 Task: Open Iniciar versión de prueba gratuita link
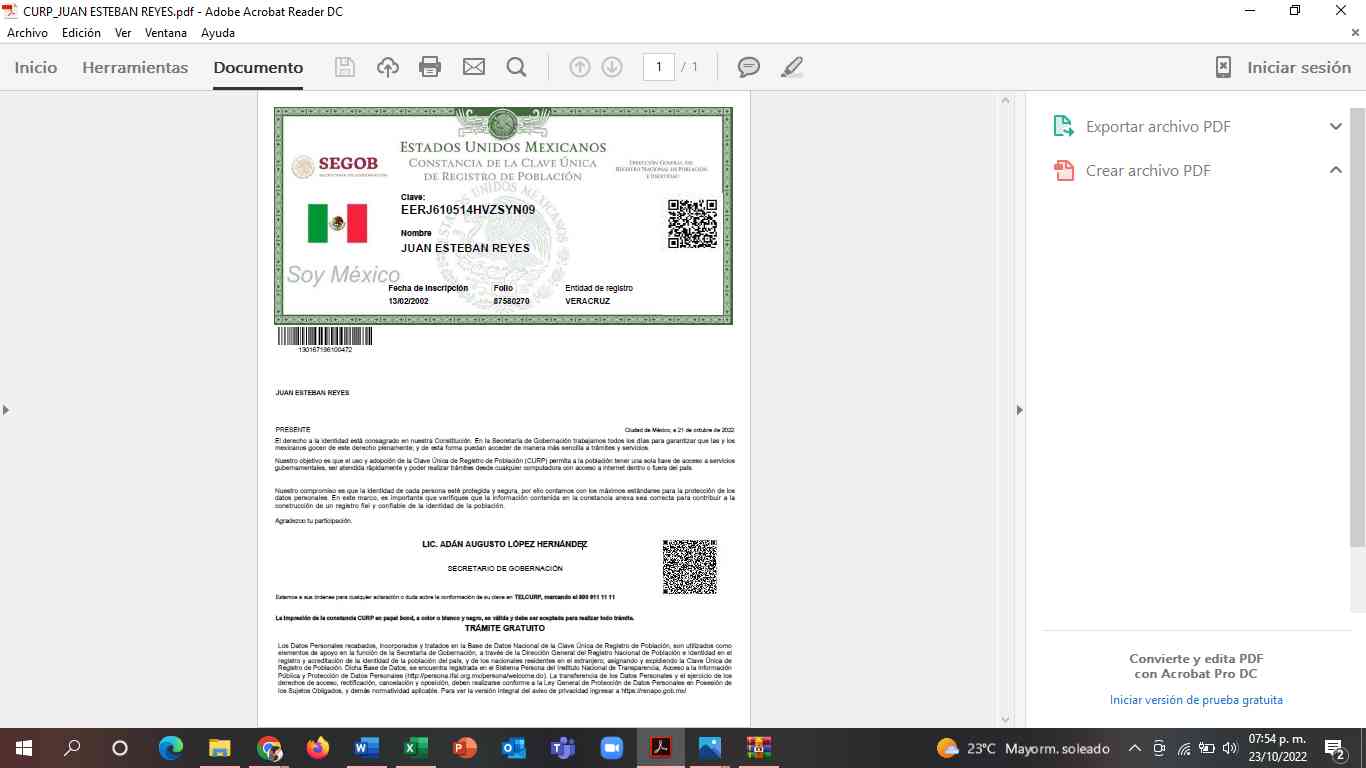pyautogui.click(x=1196, y=700)
